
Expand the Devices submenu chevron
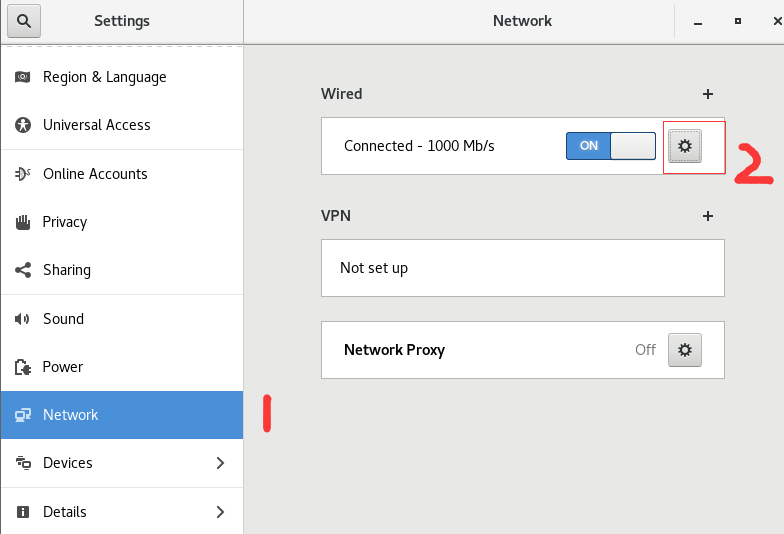coord(220,463)
